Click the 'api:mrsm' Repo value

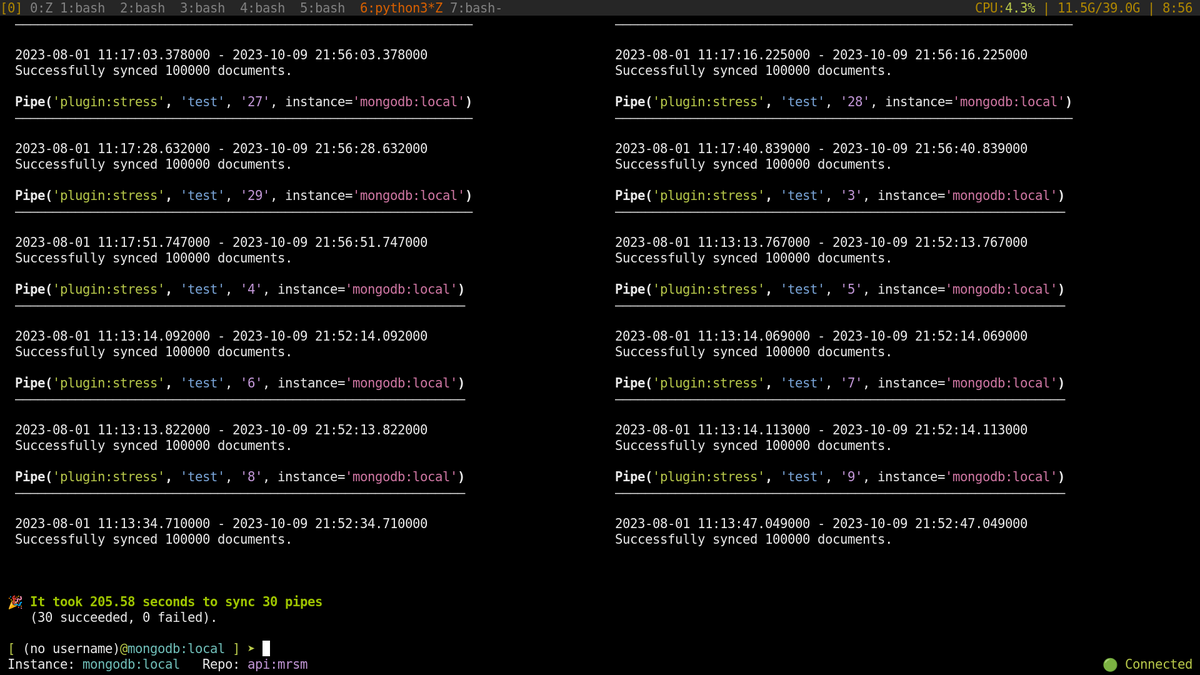point(278,664)
